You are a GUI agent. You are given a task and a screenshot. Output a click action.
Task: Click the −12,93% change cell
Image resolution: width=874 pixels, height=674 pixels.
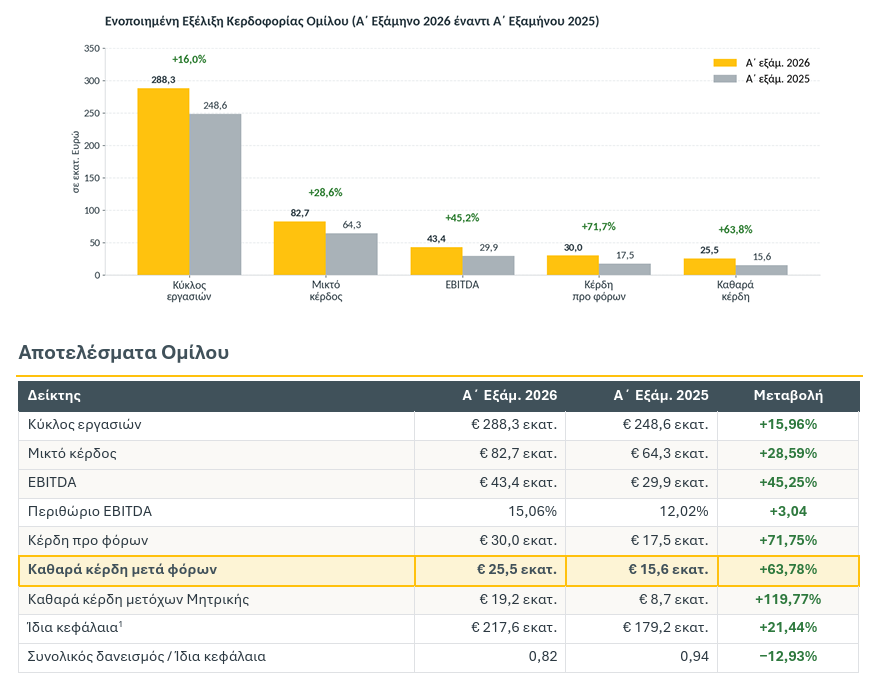[788, 657]
